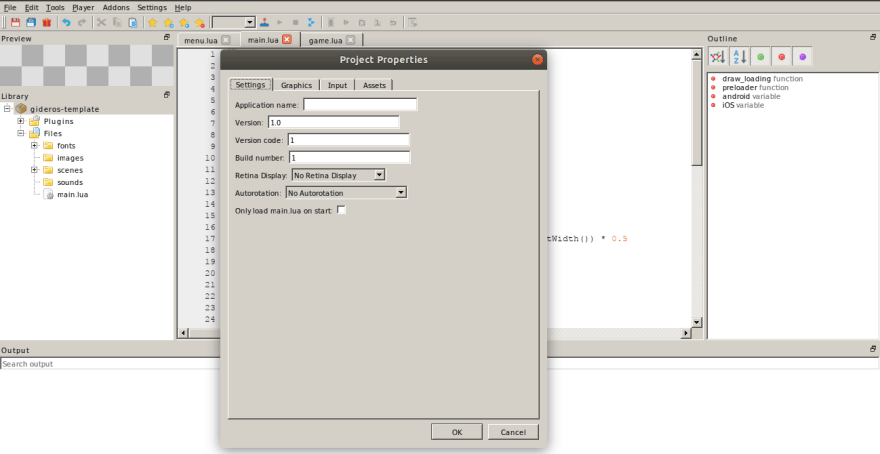Collapse the Files folder
Screen dimensions: 880x454
click(21, 133)
